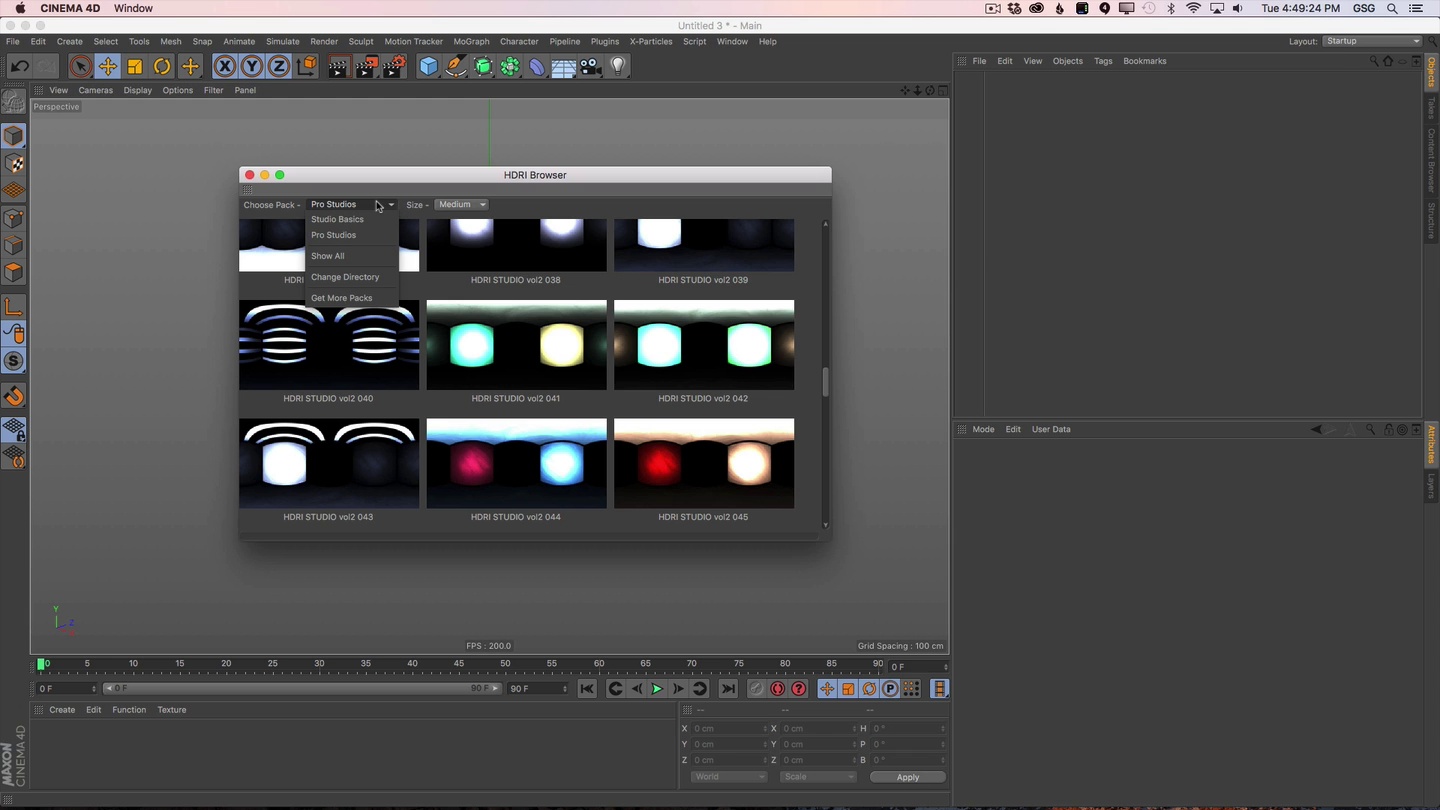Choose Show All in pack list
The height and width of the screenshot is (810, 1440).
pyautogui.click(x=328, y=256)
